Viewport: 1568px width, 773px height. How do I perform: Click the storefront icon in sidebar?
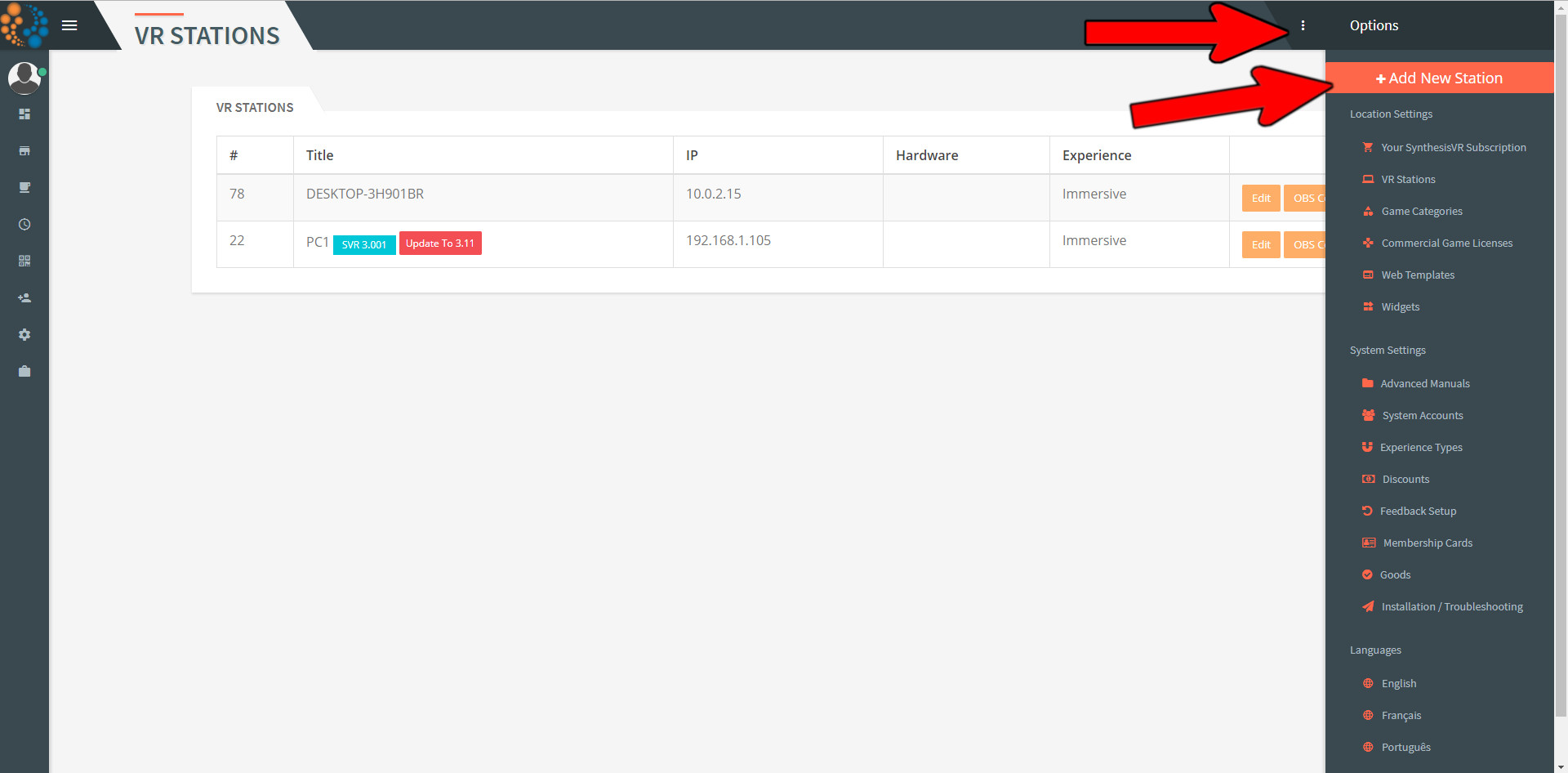tap(24, 151)
